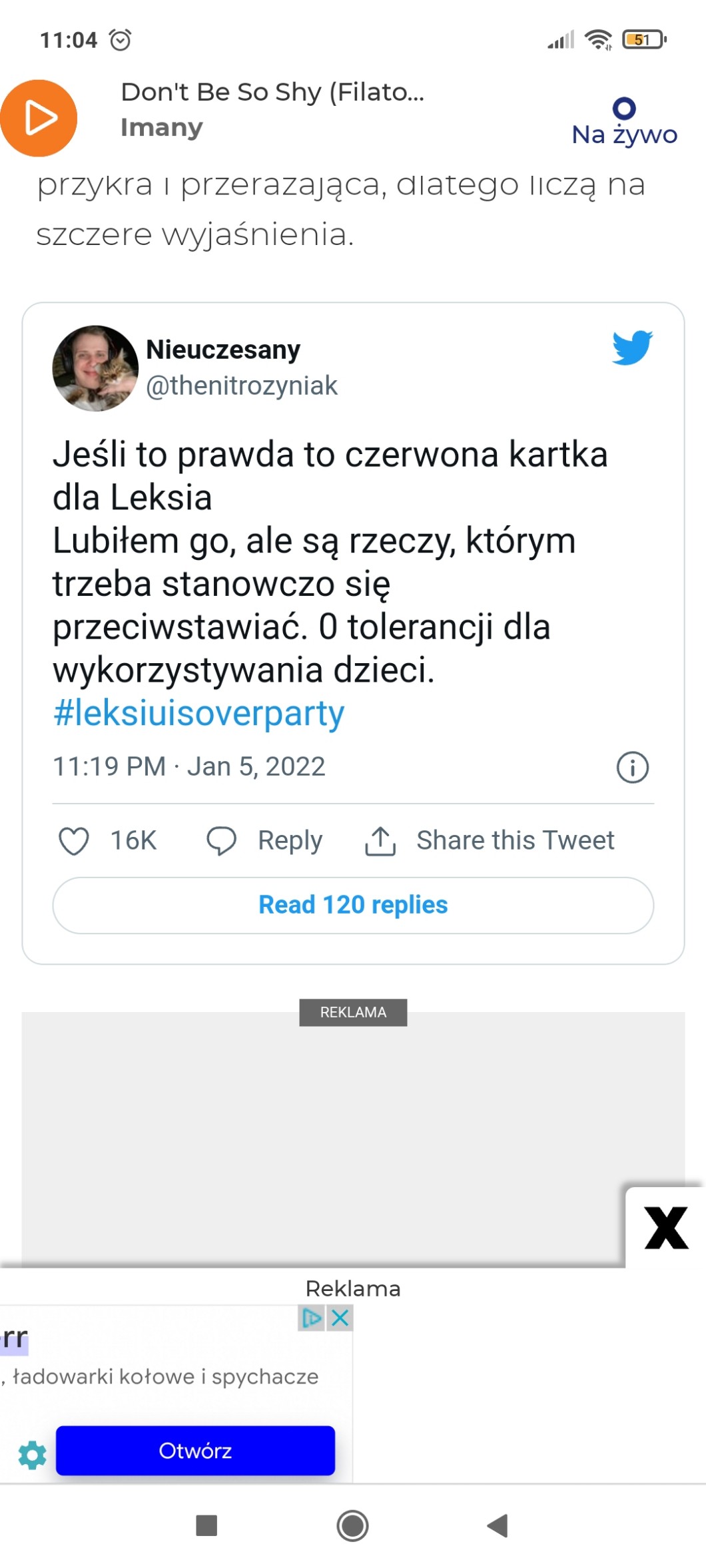Open the #leksiuisoverparty hashtag
The height and width of the screenshot is (1568, 706).
[198, 713]
